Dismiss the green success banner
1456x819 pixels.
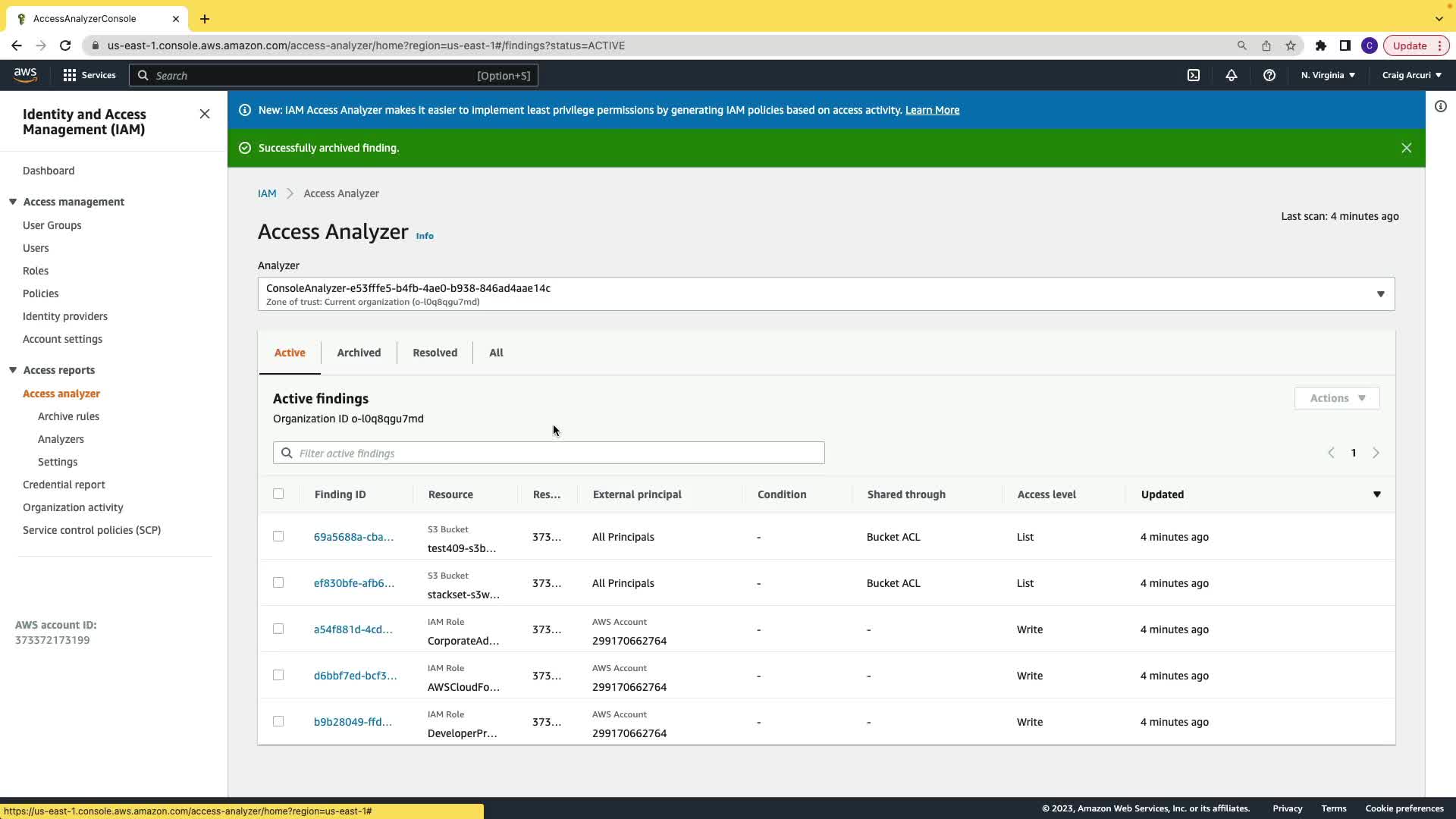pyautogui.click(x=1407, y=148)
